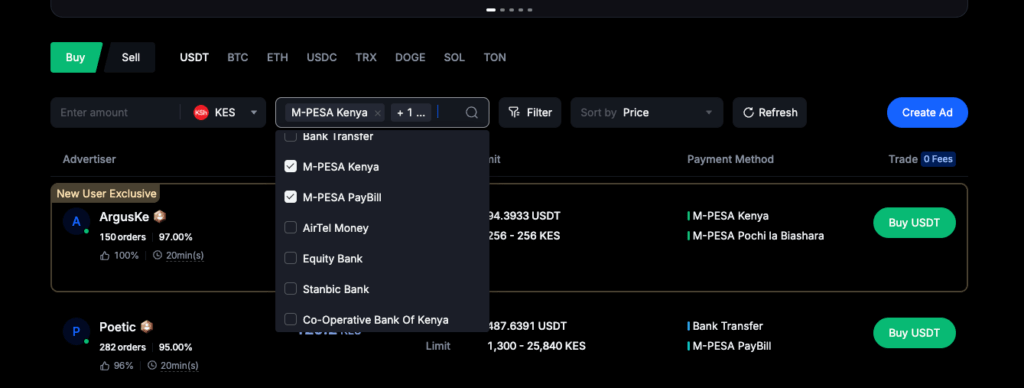Click the badge next to ArgusKe
Viewport: 1024px width, 388px height.
coord(160,216)
